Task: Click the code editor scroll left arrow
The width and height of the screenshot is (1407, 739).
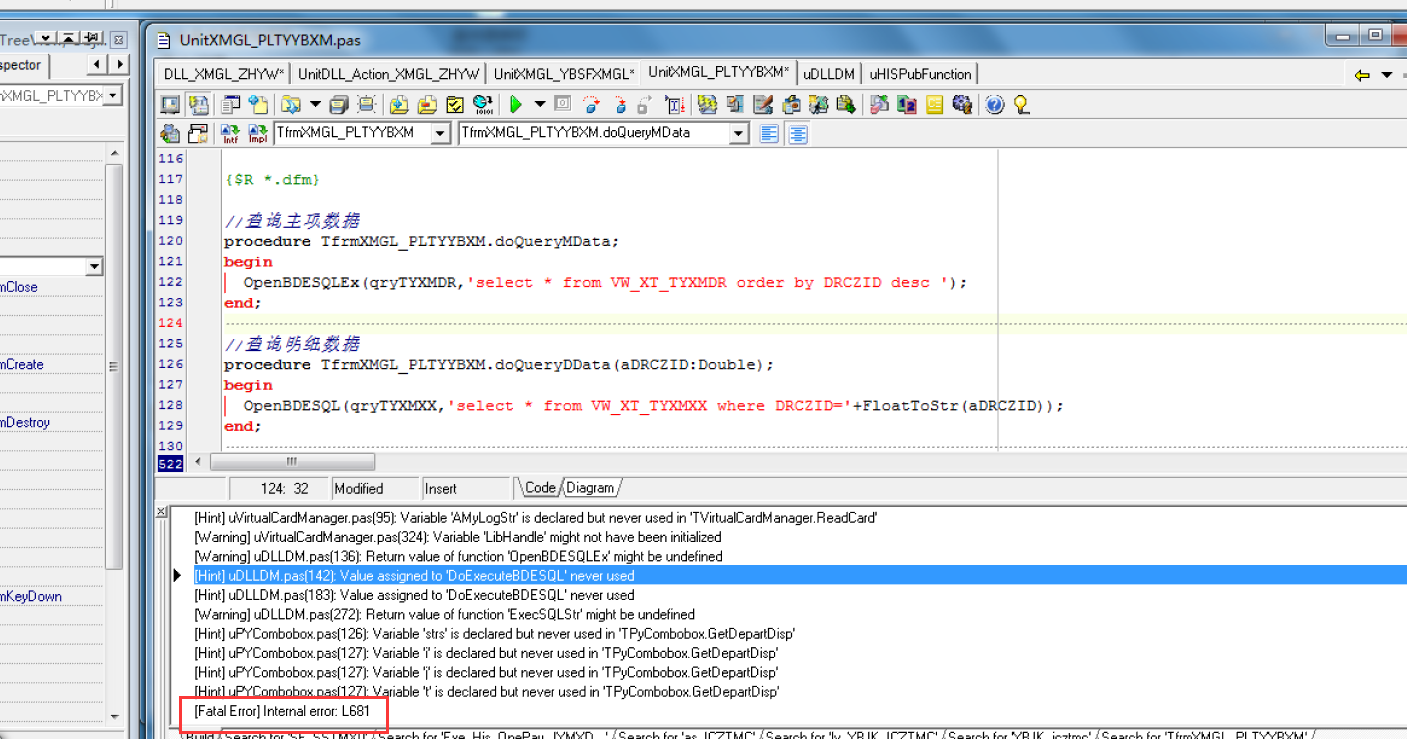Action: point(197,462)
